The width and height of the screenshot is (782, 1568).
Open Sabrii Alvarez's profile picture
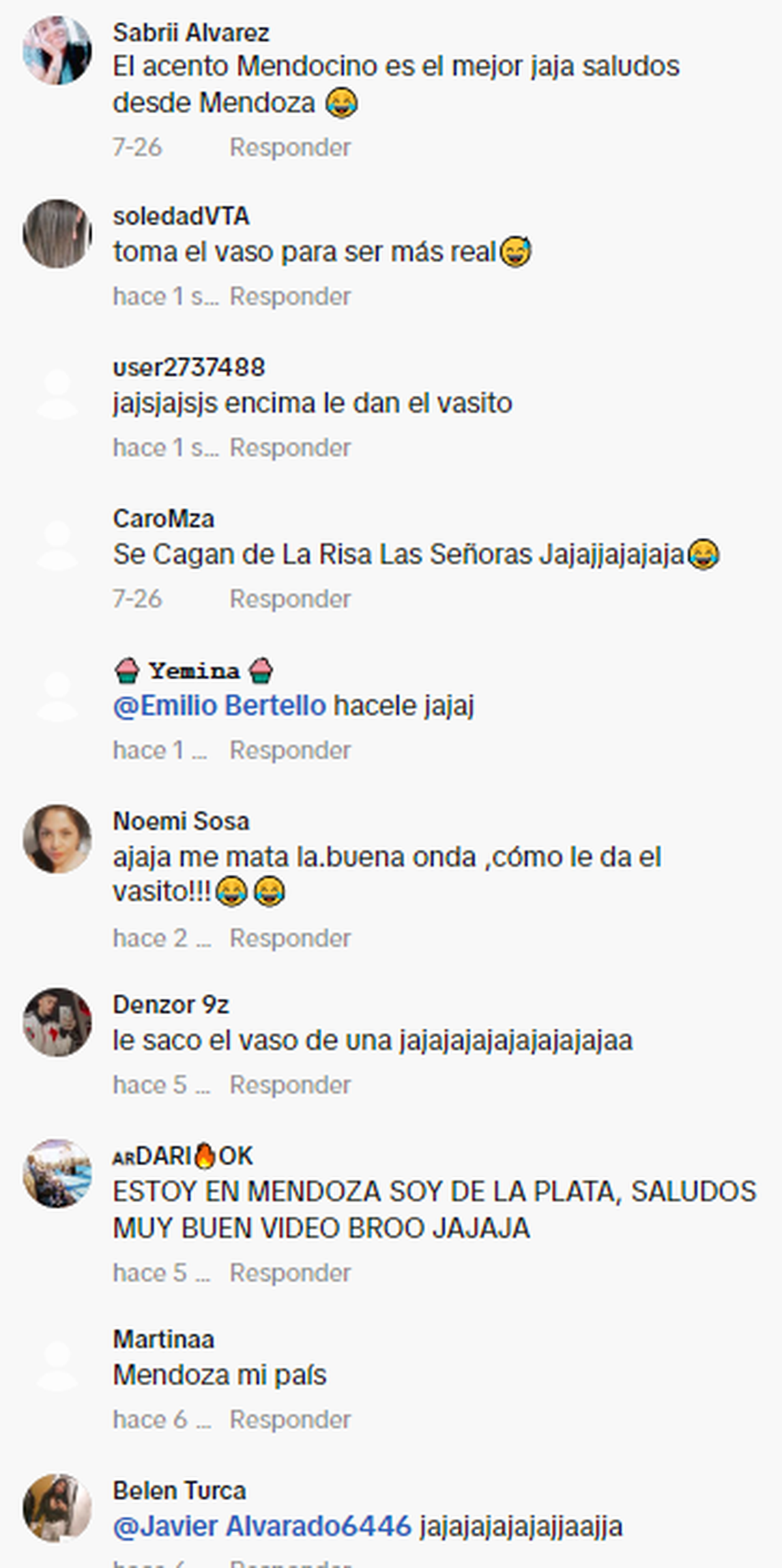coord(57,50)
